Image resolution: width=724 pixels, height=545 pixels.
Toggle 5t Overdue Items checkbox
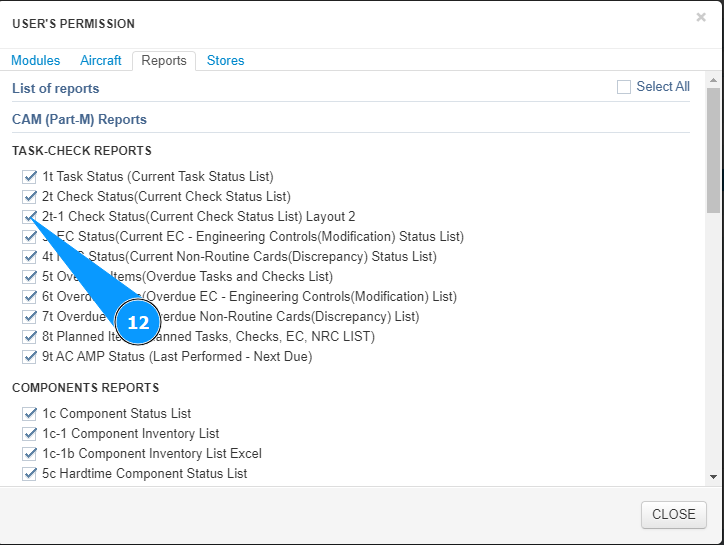click(x=30, y=277)
